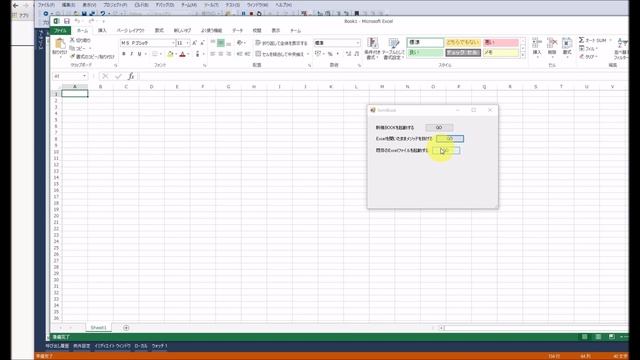The height and width of the screenshot is (360, 640).
Task: Open the Font Color dropdown arrow
Action: point(188,54)
